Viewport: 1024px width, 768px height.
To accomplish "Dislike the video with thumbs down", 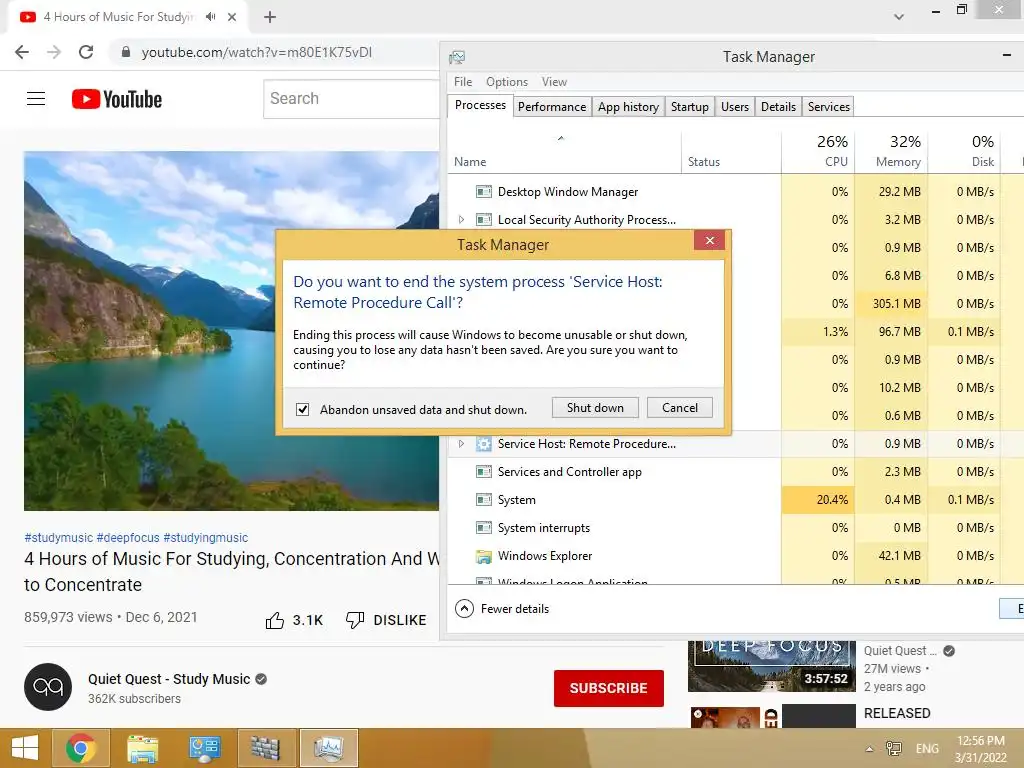I will click(x=355, y=620).
